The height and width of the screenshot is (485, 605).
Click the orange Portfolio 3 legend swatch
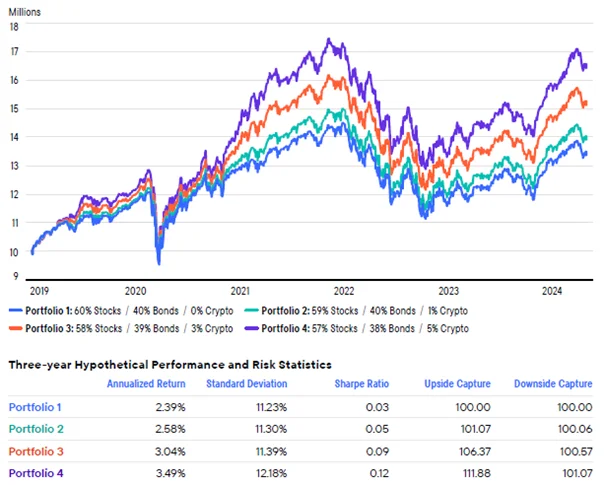click(x=17, y=328)
